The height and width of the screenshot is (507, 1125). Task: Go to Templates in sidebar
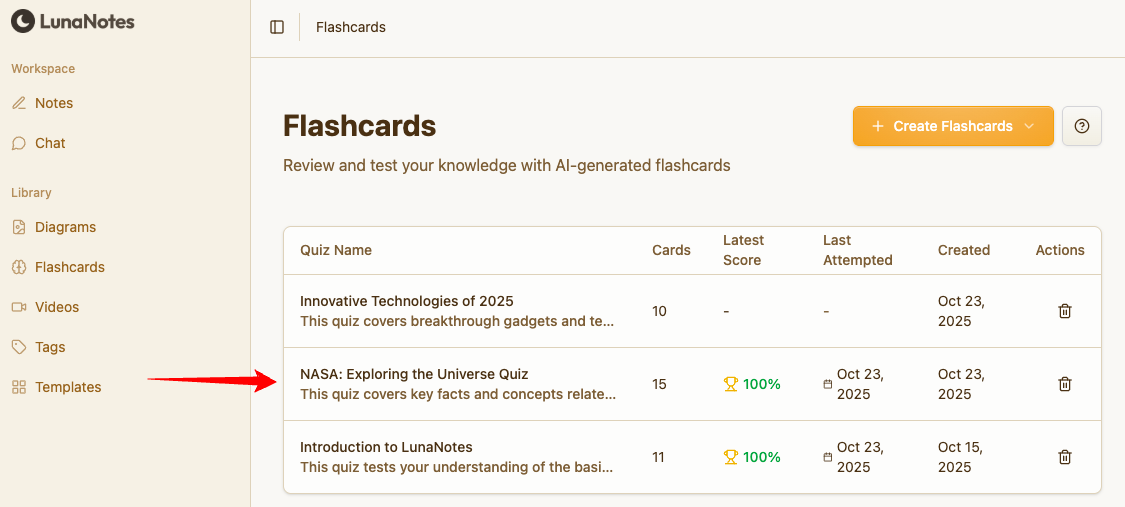pyautogui.click(x=68, y=387)
